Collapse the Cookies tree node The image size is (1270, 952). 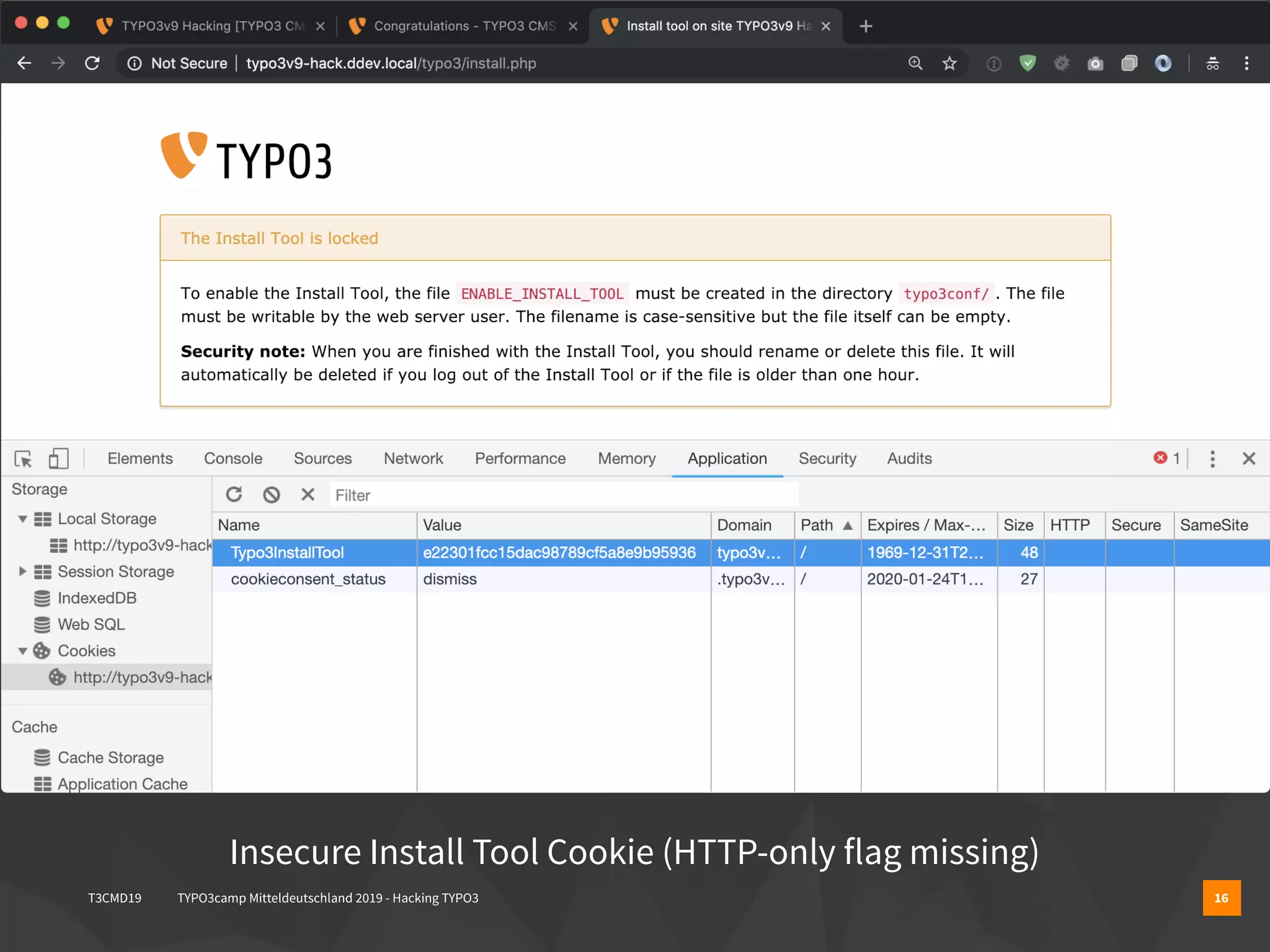coord(23,651)
